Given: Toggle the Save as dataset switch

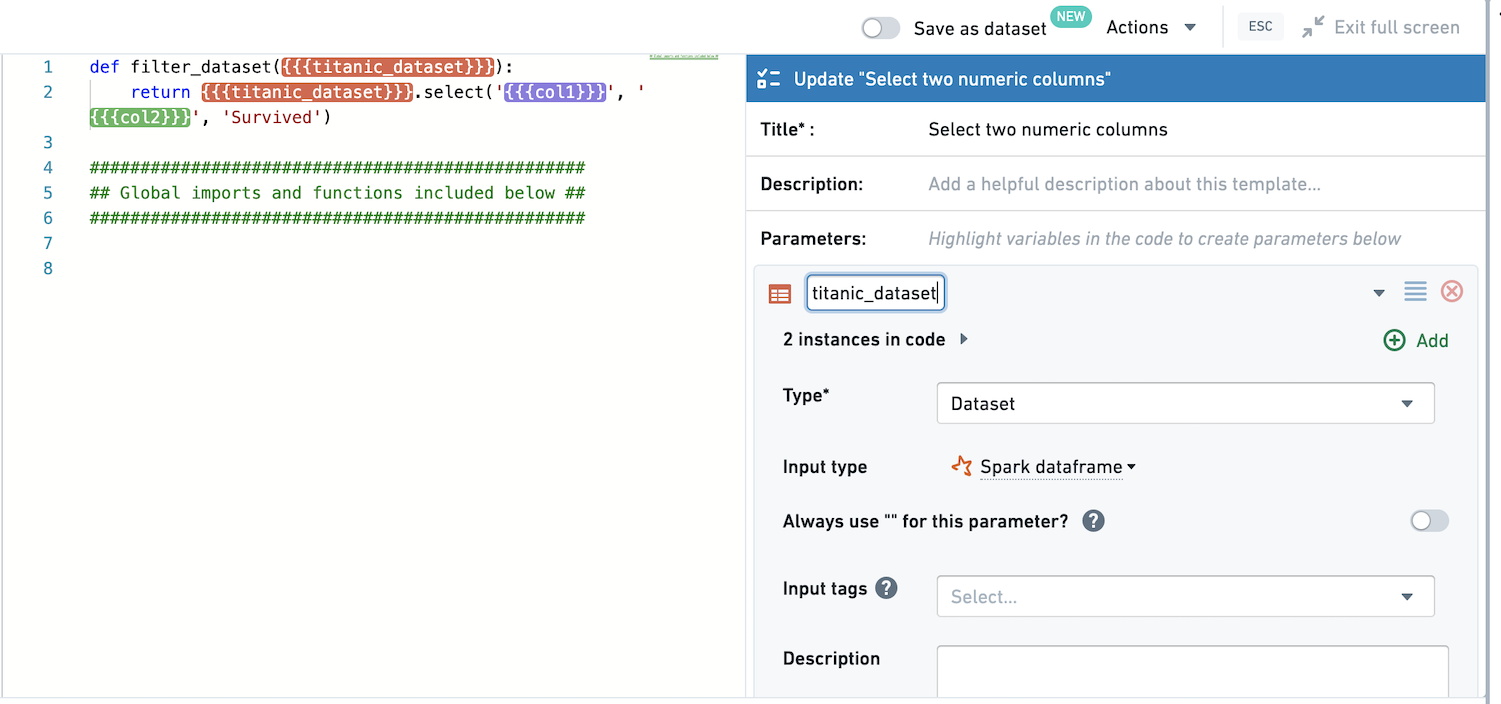Looking at the screenshot, I should [x=881, y=28].
